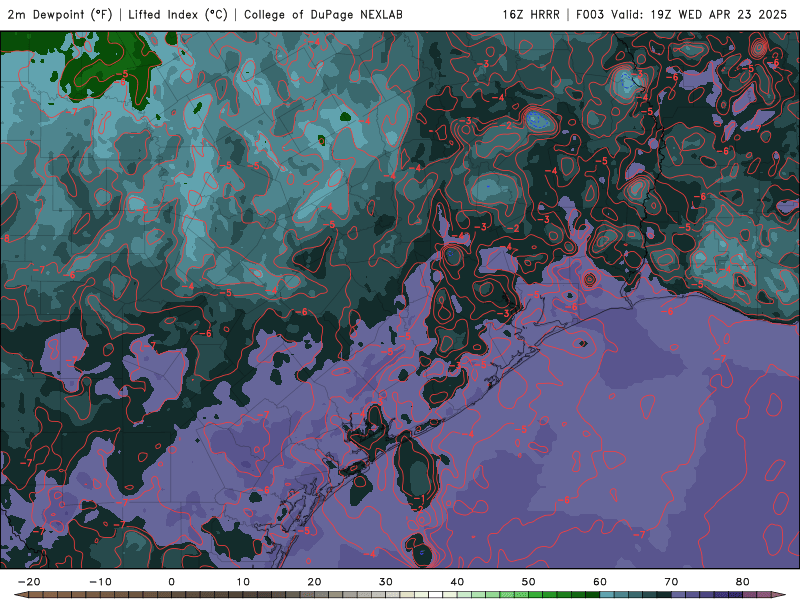The image size is (800, 600).
Task: Click the 20 label on the color scale
Action: (x=314, y=582)
